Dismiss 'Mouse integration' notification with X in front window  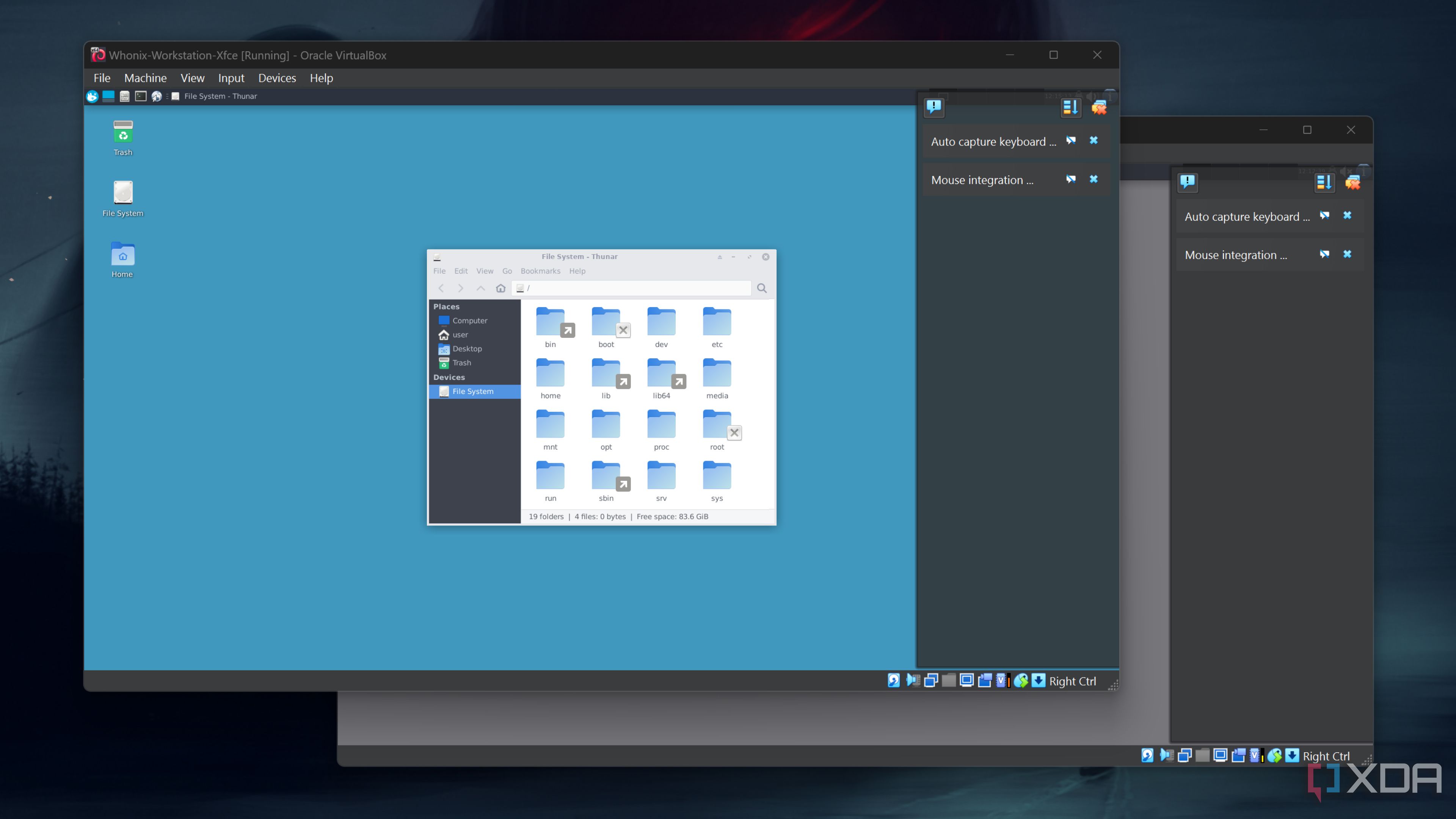point(1093,179)
